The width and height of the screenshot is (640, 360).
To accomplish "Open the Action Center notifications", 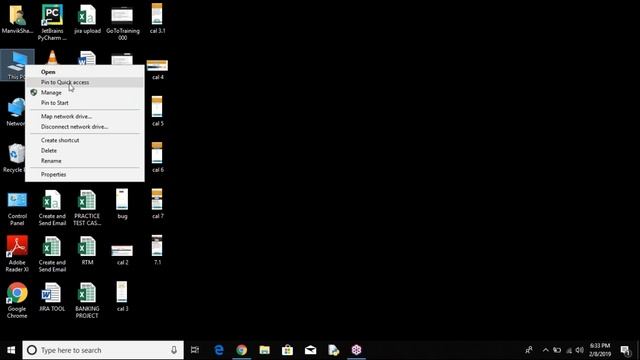I will point(625,350).
